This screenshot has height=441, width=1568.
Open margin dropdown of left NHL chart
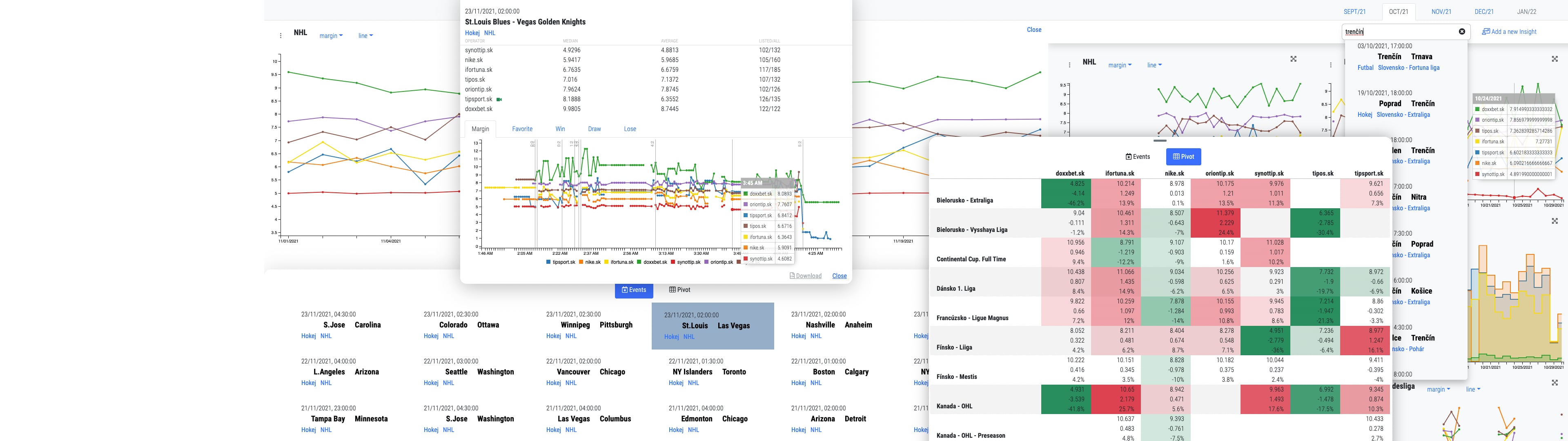[x=331, y=36]
